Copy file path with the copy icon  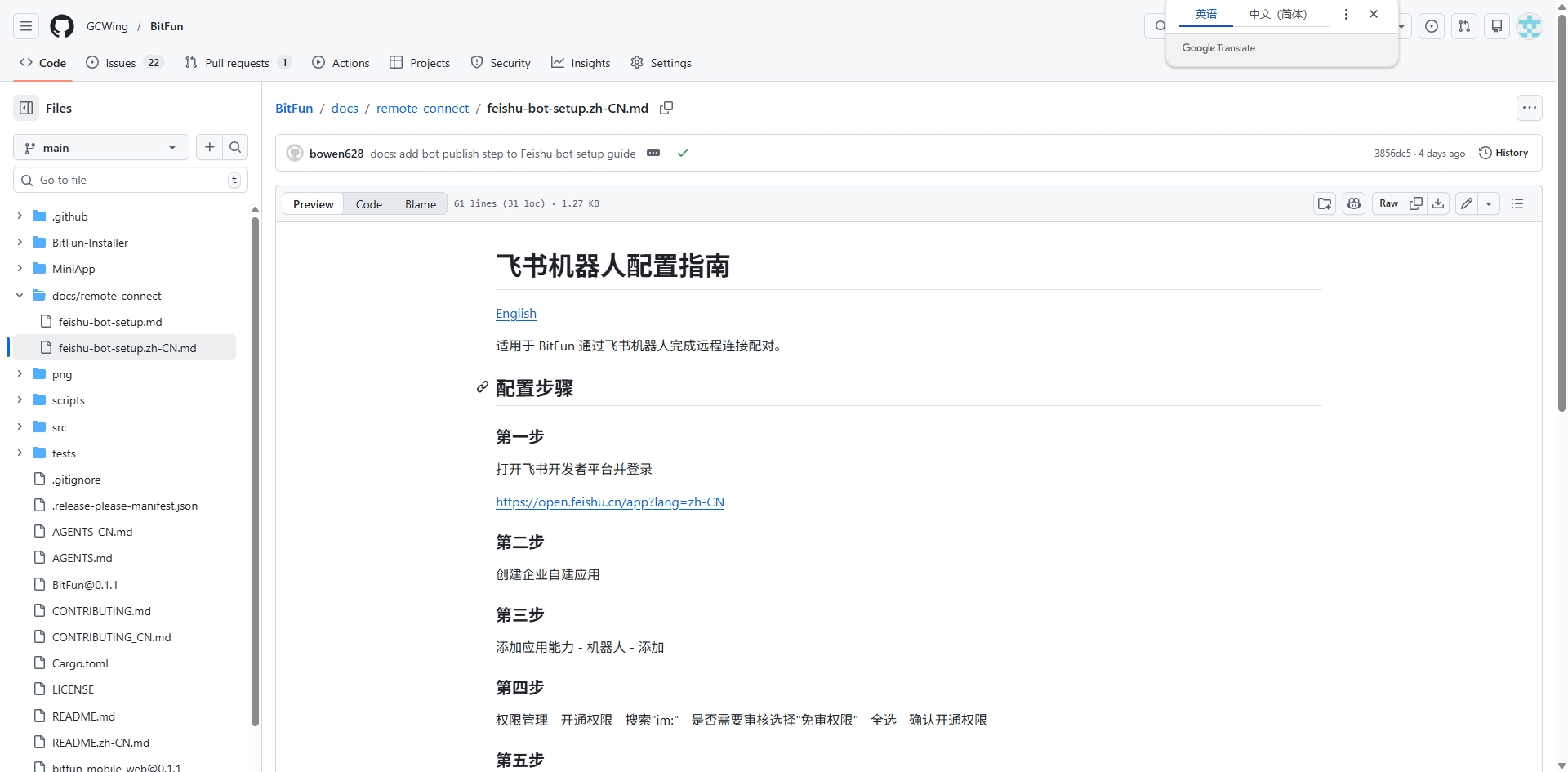(x=666, y=108)
